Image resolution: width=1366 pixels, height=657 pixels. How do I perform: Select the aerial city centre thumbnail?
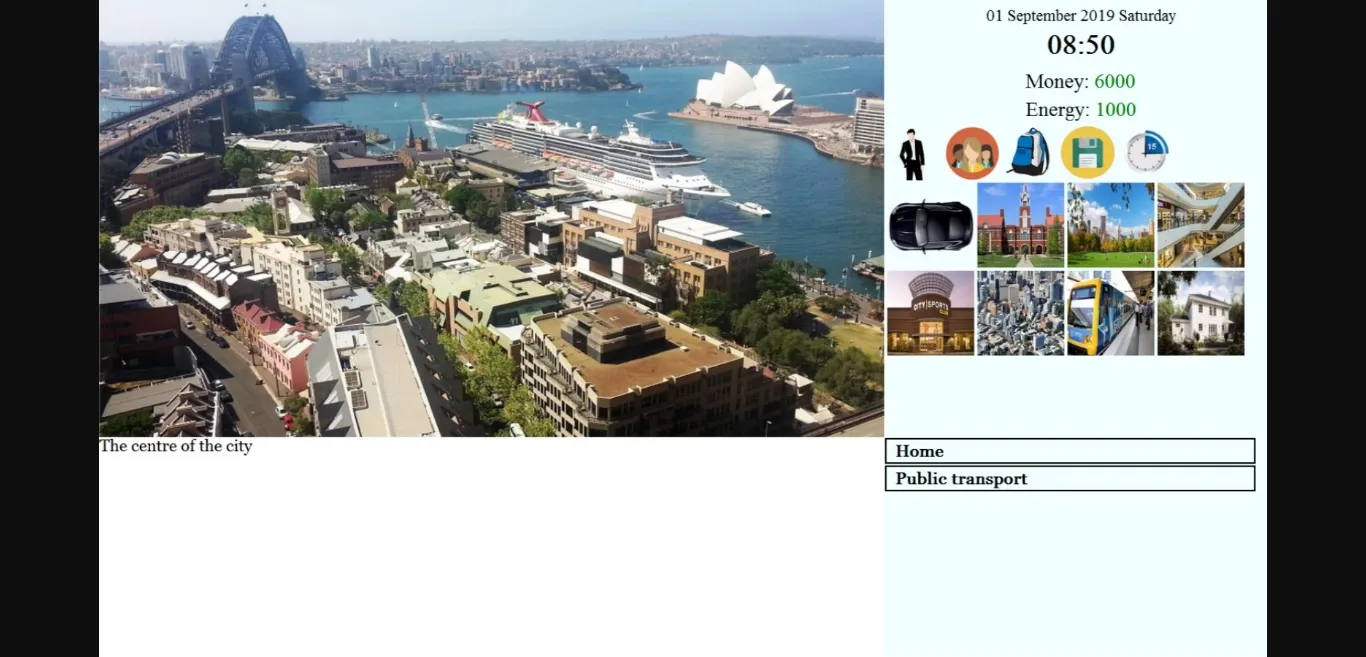pos(1021,313)
